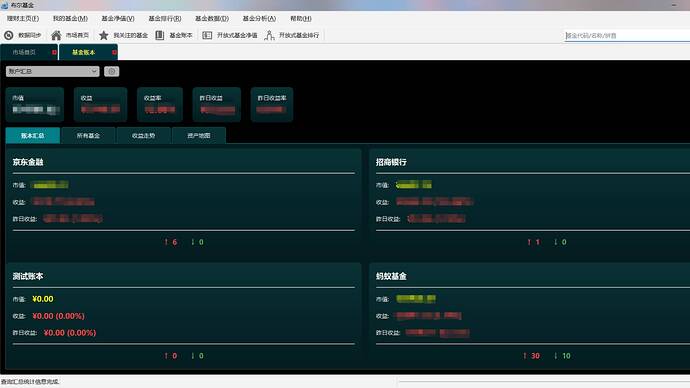Open the 我的基金(M) menu
This screenshot has width=690, height=388.
tap(70, 18)
